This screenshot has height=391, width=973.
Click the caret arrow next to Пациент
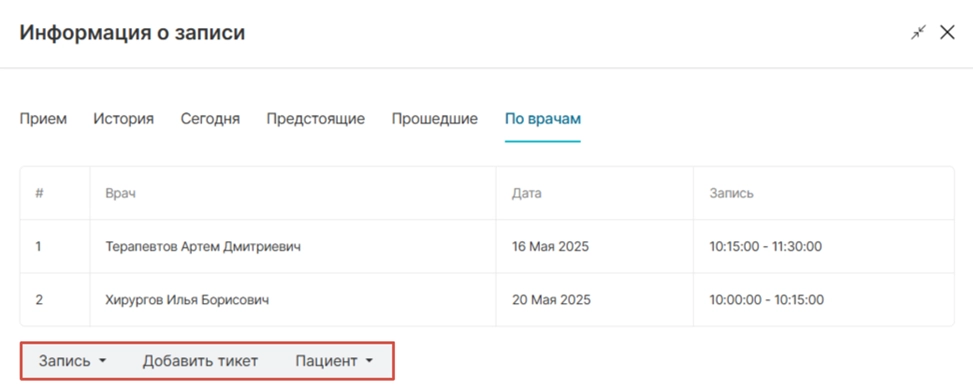[x=369, y=361]
